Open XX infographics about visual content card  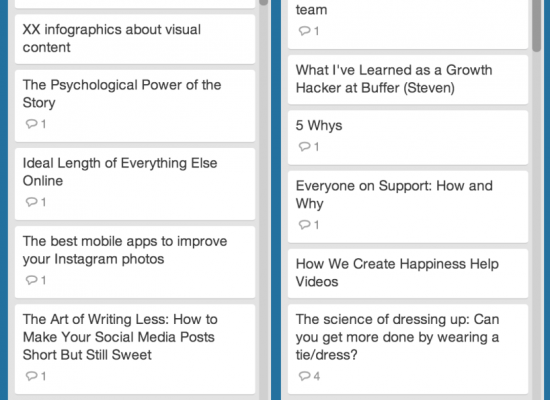135,39
